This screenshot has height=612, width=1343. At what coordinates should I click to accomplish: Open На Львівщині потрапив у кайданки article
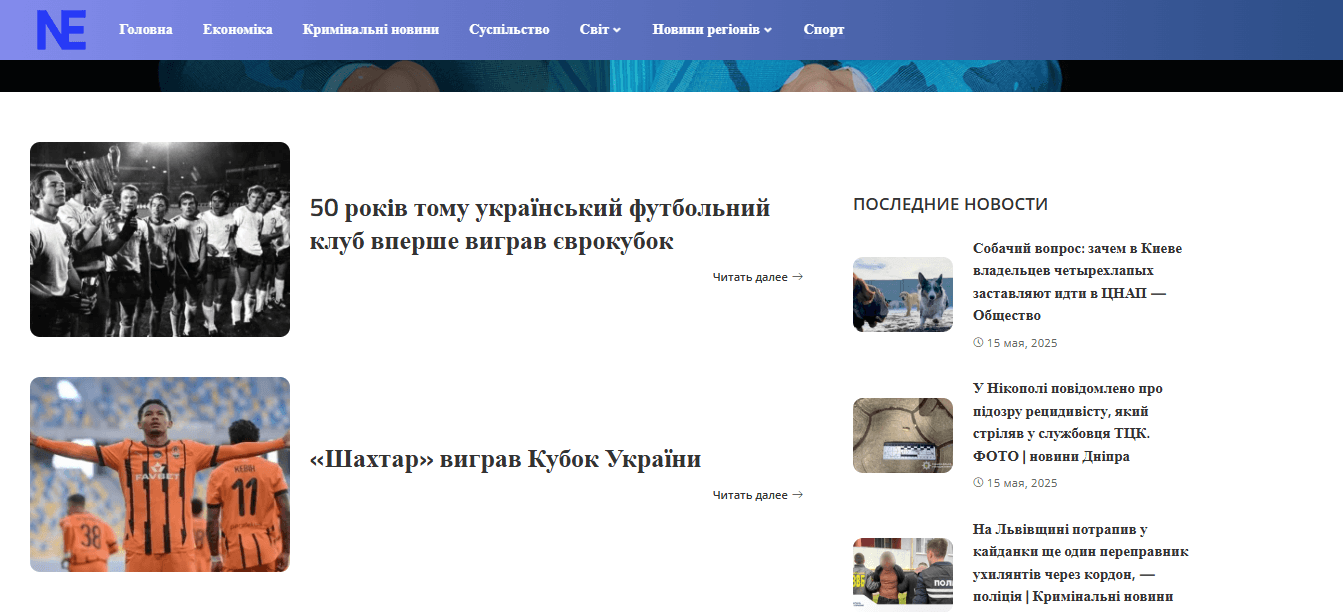(1081, 563)
